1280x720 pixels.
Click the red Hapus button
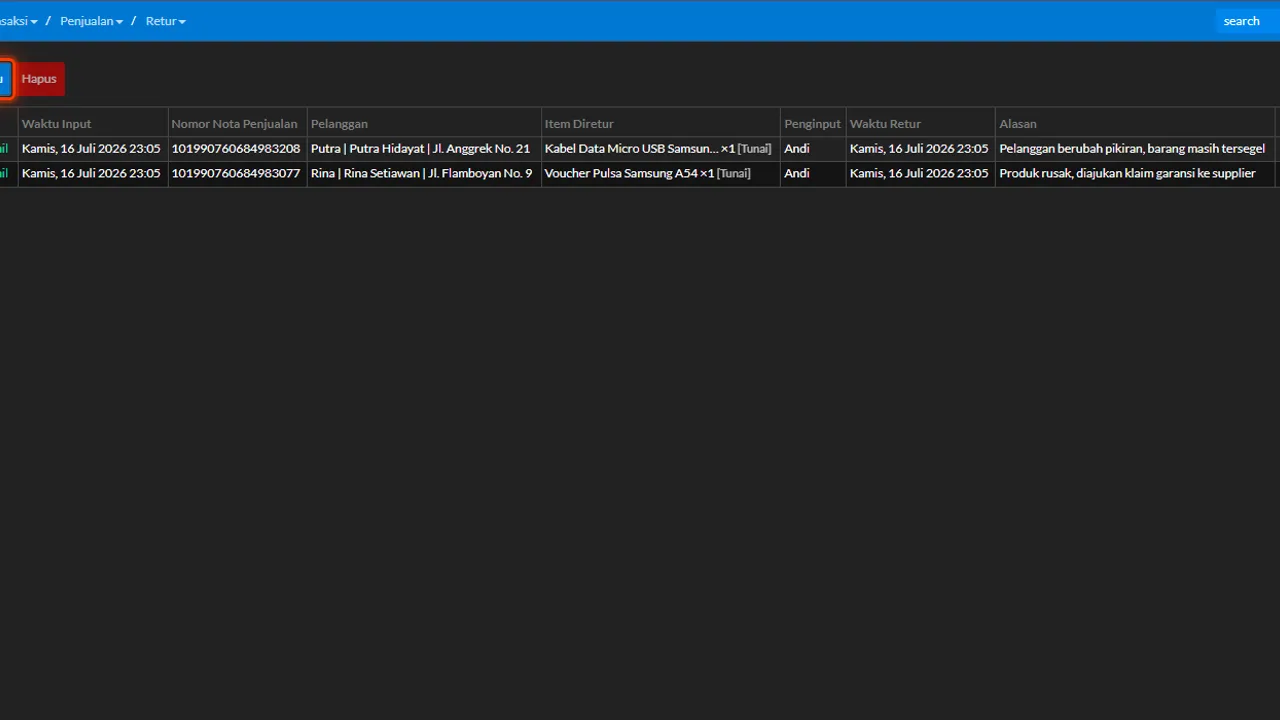pyautogui.click(x=39, y=79)
